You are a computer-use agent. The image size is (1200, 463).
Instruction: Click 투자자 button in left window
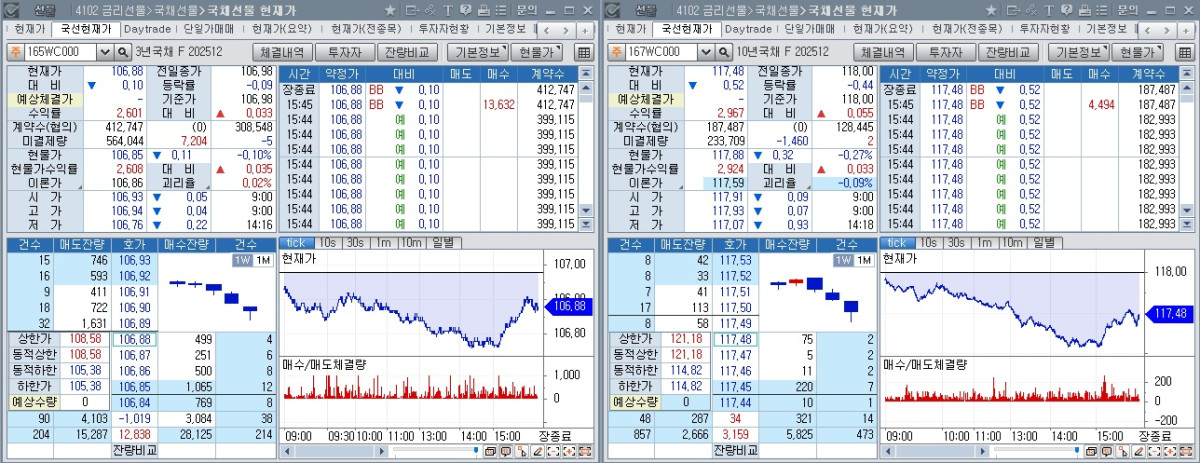pyautogui.click(x=345, y=52)
